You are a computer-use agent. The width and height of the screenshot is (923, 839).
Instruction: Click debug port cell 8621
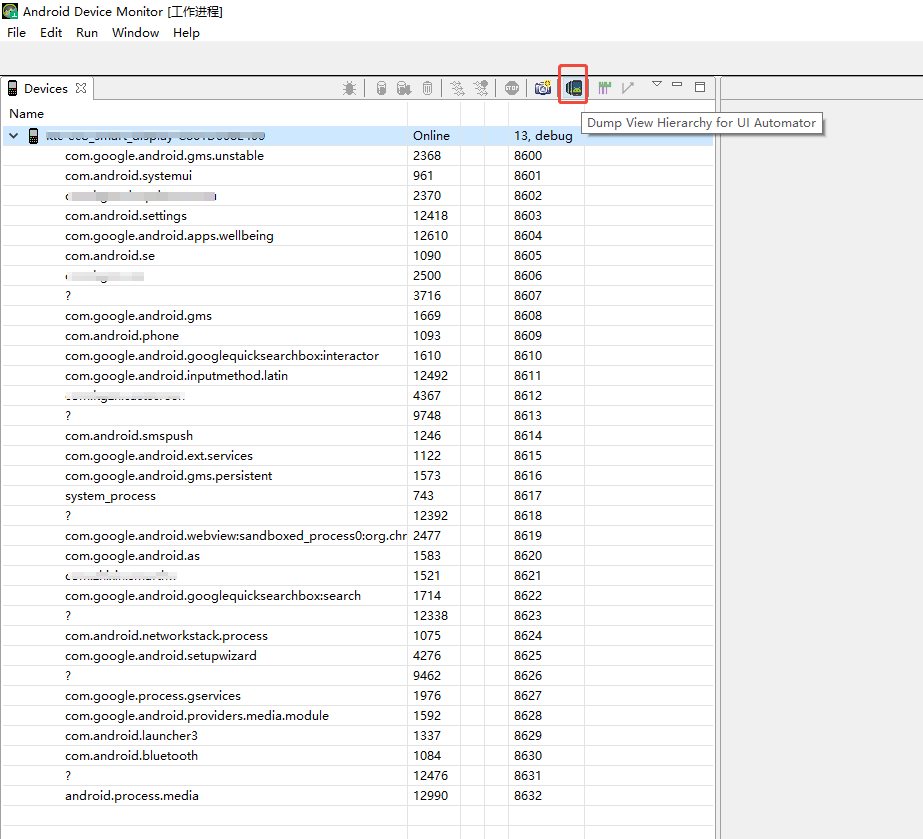click(x=528, y=576)
